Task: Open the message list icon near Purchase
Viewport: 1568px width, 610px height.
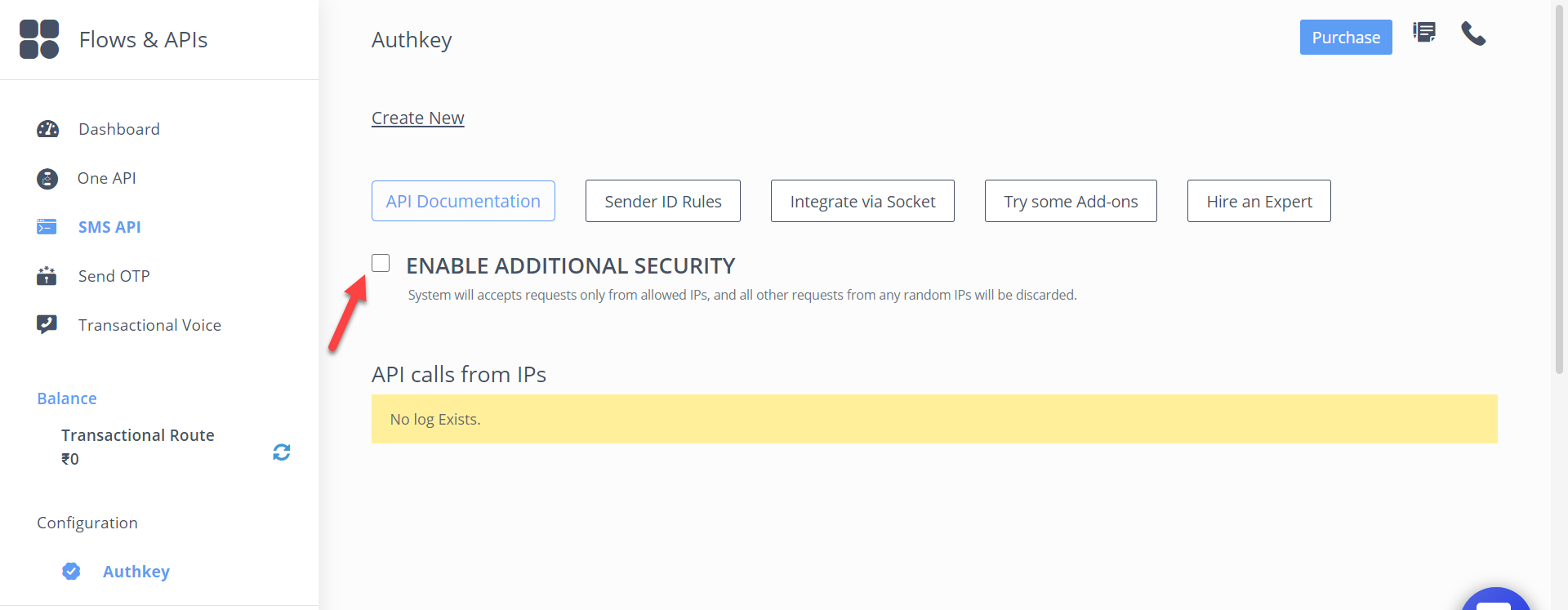Action: tap(1424, 33)
